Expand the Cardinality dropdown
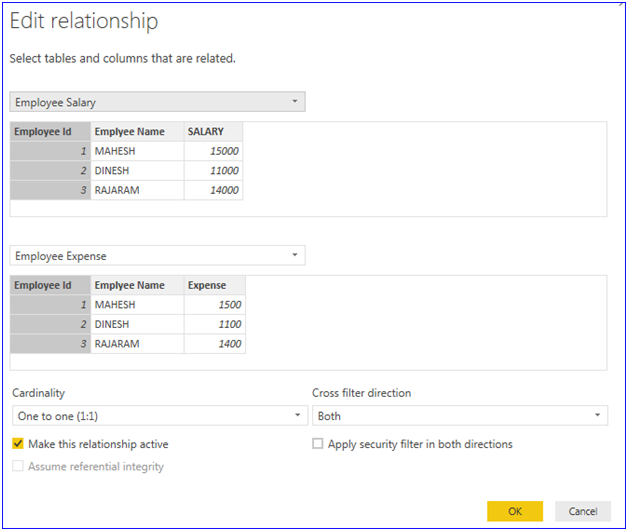 [x=160, y=415]
